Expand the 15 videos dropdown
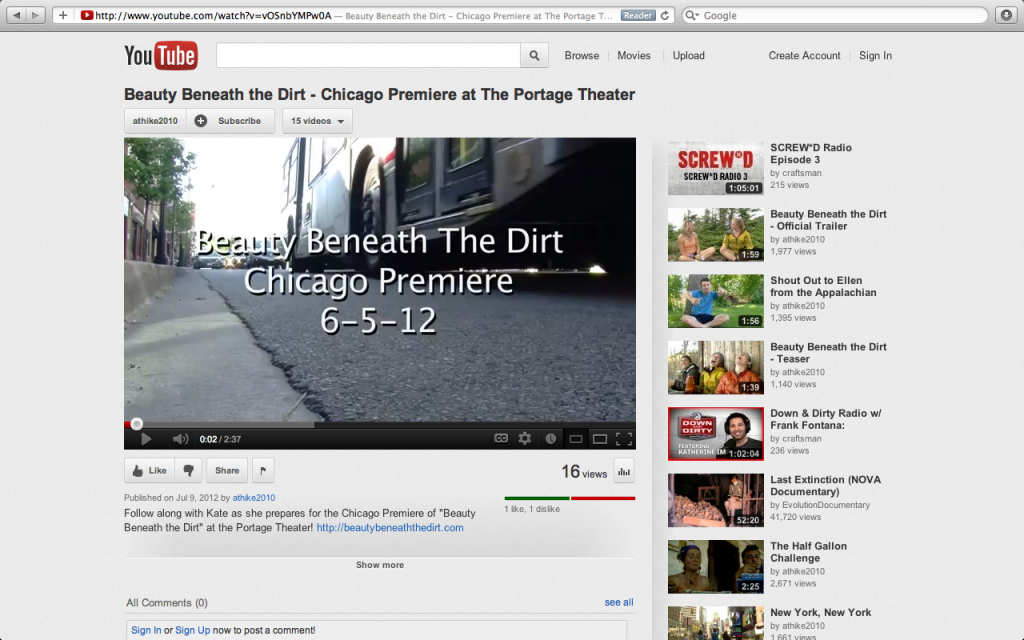The width and height of the screenshot is (1024, 640). coord(317,121)
